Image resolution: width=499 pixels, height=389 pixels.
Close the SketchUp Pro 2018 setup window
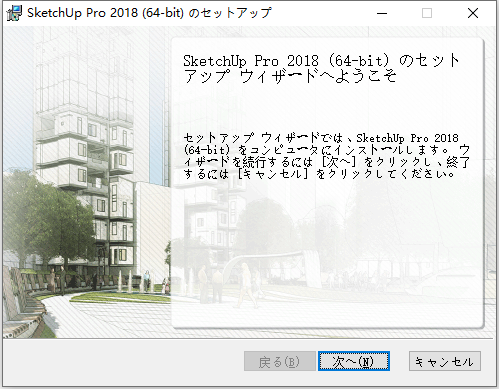(473, 13)
